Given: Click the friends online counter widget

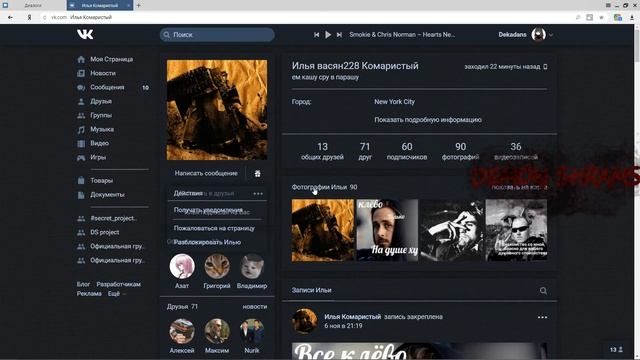Looking at the screenshot, I should click(x=616, y=349).
